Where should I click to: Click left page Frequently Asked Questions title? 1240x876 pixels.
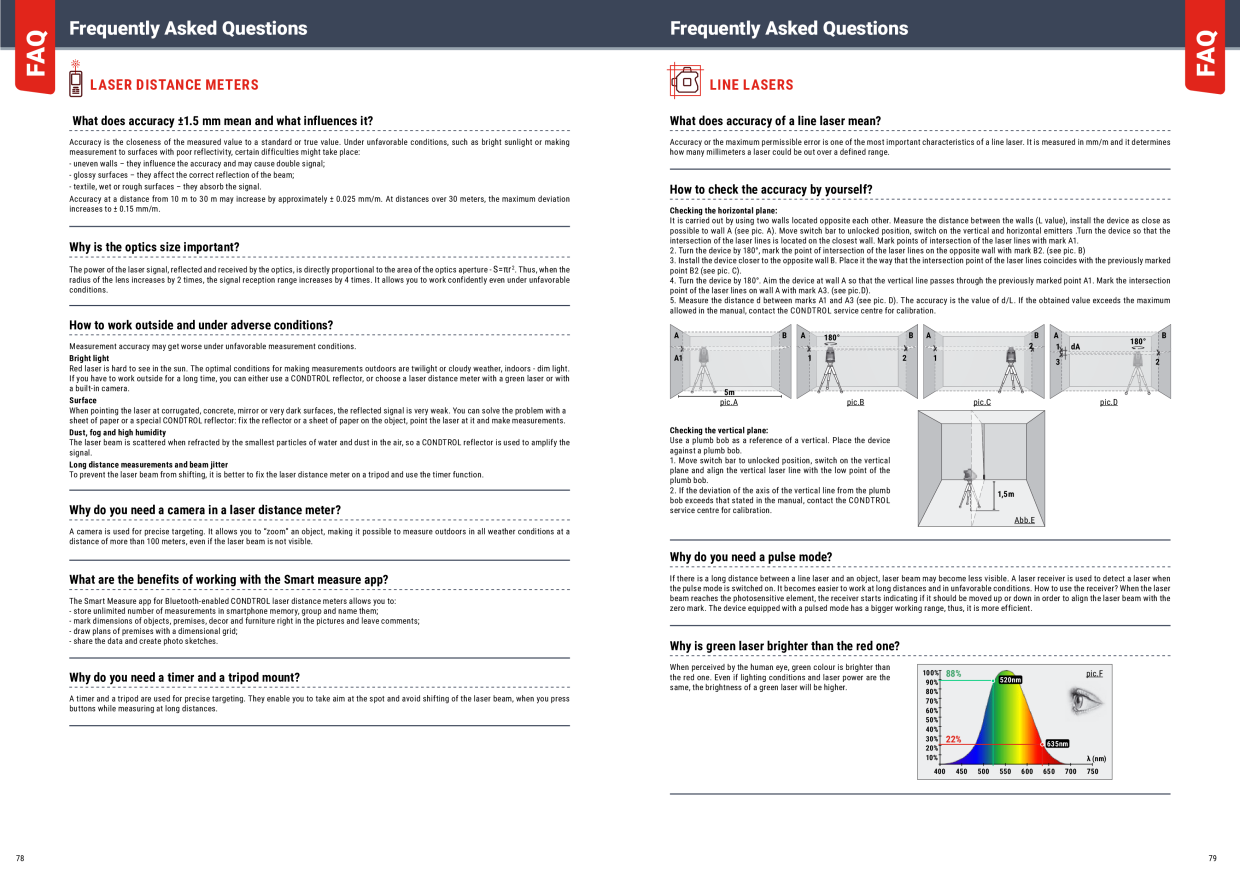pos(188,29)
